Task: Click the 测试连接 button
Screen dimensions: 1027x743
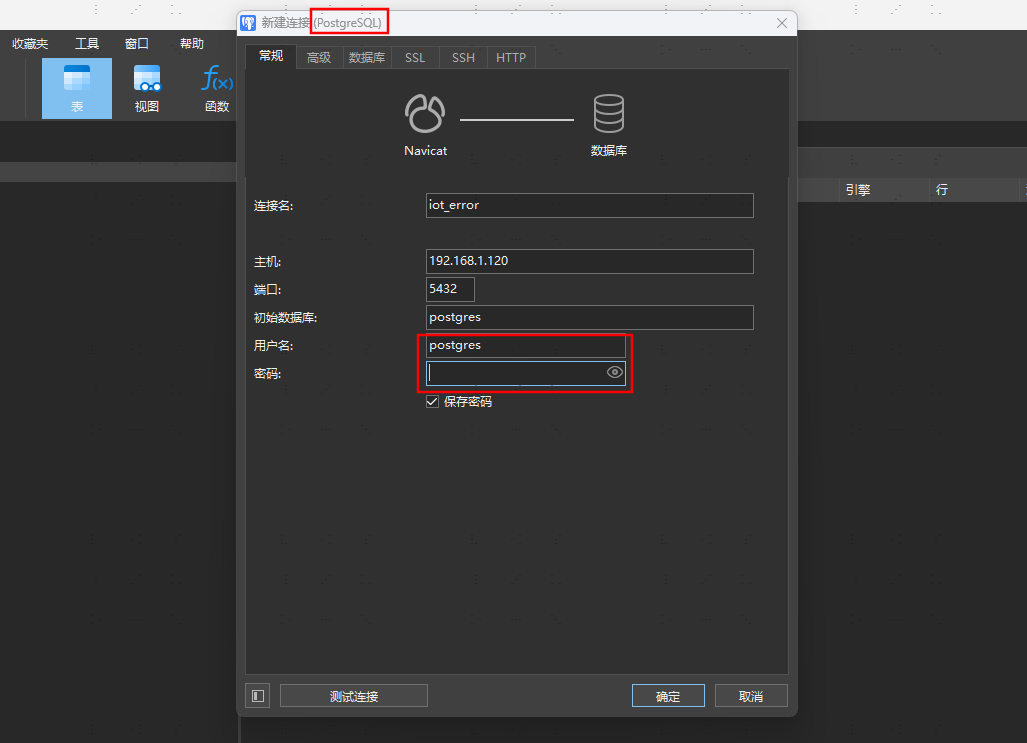Action: tap(354, 696)
